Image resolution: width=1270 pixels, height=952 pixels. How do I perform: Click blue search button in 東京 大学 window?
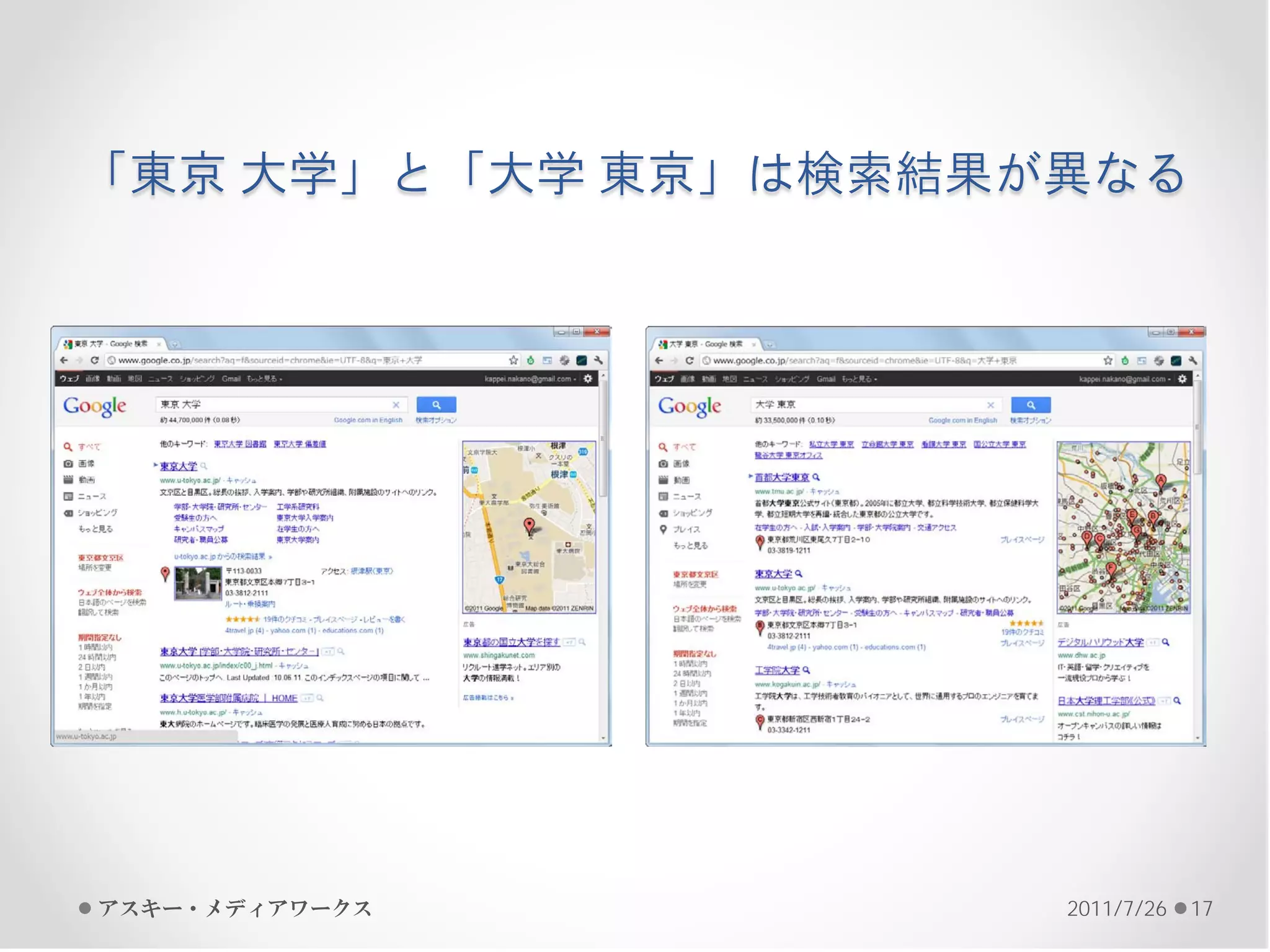pos(436,405)
